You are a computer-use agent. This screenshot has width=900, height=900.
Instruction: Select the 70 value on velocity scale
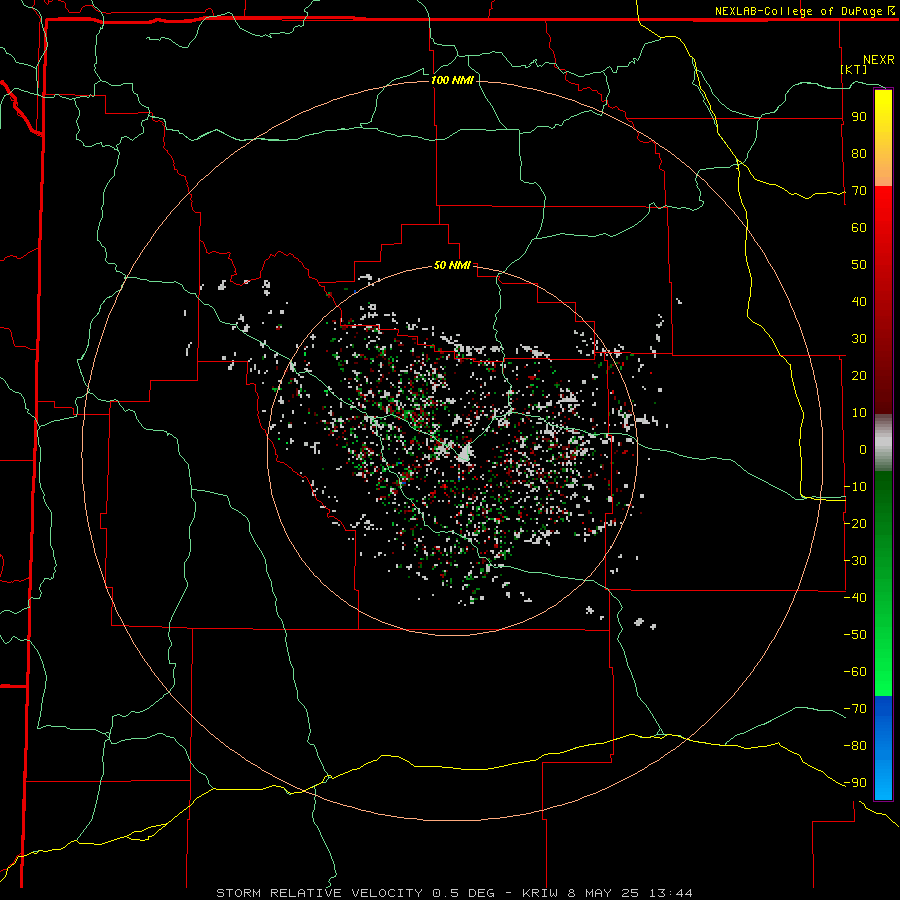(859, 191)
